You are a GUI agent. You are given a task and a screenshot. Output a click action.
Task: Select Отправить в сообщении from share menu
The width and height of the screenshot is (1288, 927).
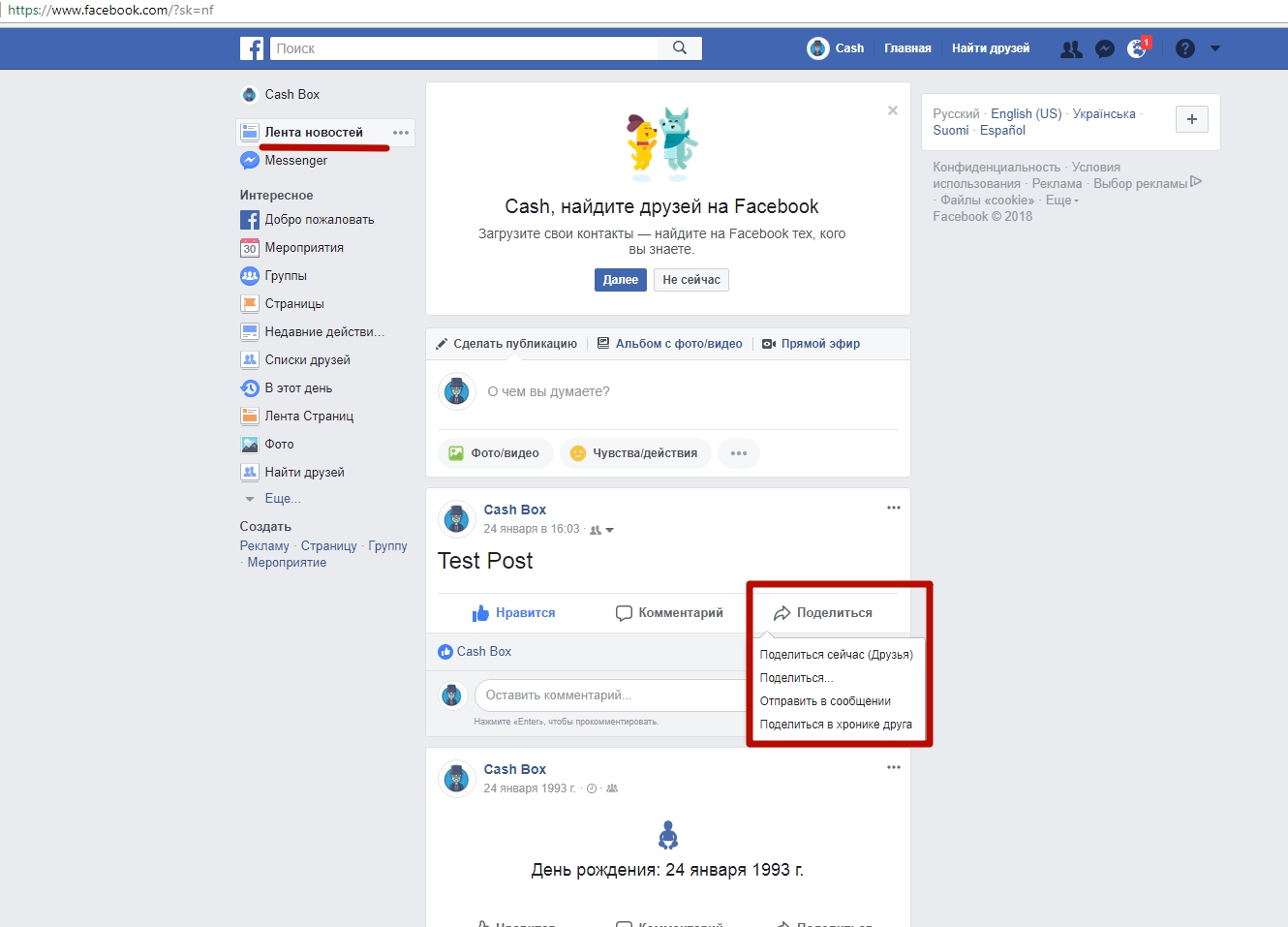(x=825, y=701)
